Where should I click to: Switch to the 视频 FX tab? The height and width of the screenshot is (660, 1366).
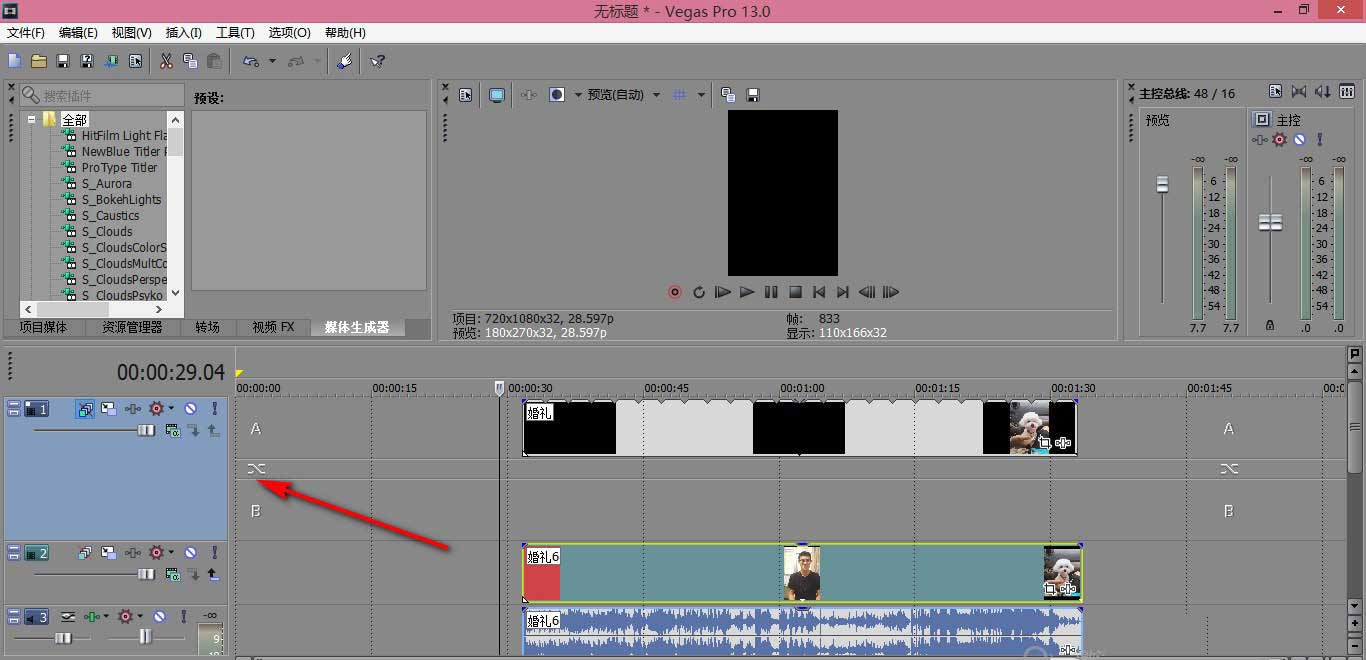[x=273, y=327]
